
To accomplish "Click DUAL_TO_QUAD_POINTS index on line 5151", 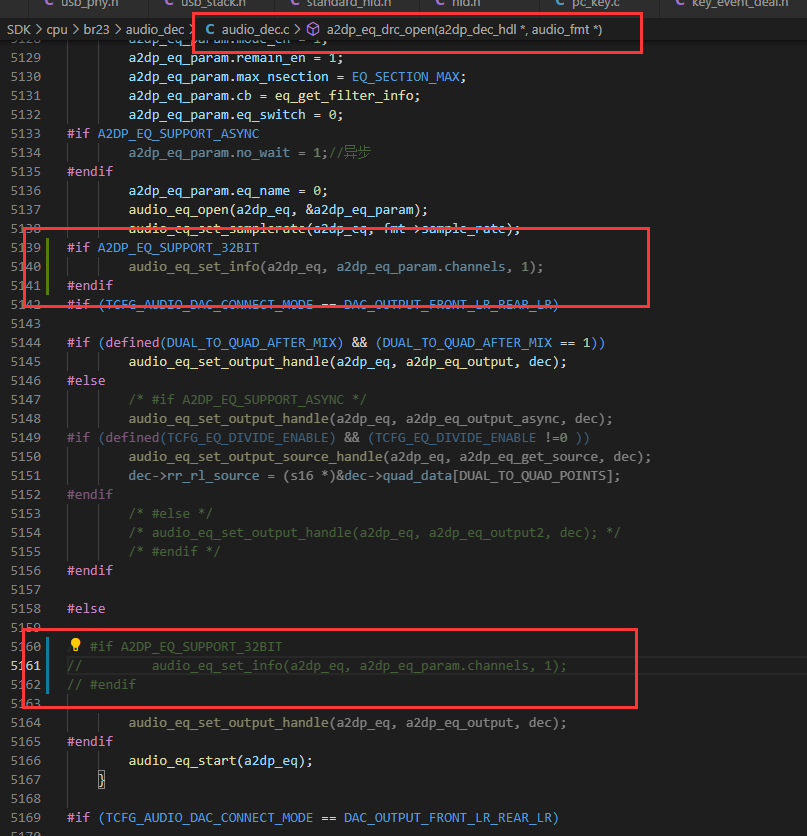I will (x=532, y=476).
